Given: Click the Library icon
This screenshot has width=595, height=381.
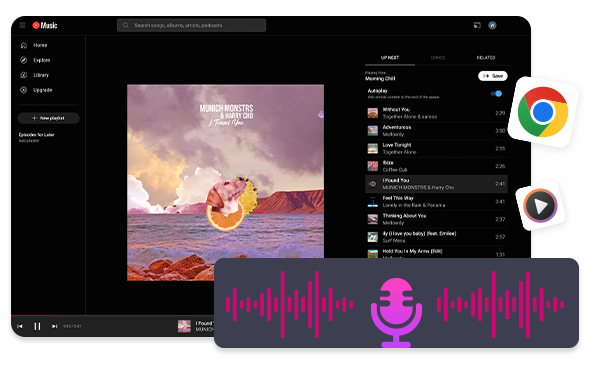Looking at the screenshot, I should point(24,75).
